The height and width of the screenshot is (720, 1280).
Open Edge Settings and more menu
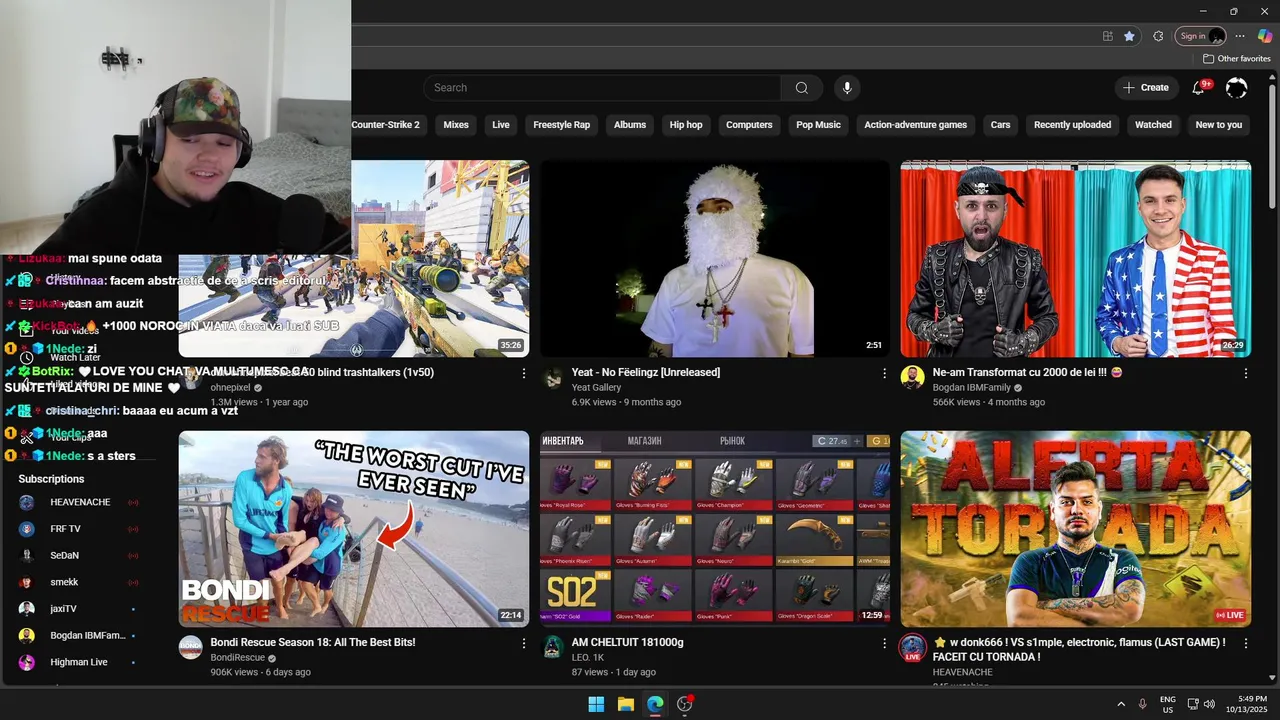click(x=1240, y=36)
